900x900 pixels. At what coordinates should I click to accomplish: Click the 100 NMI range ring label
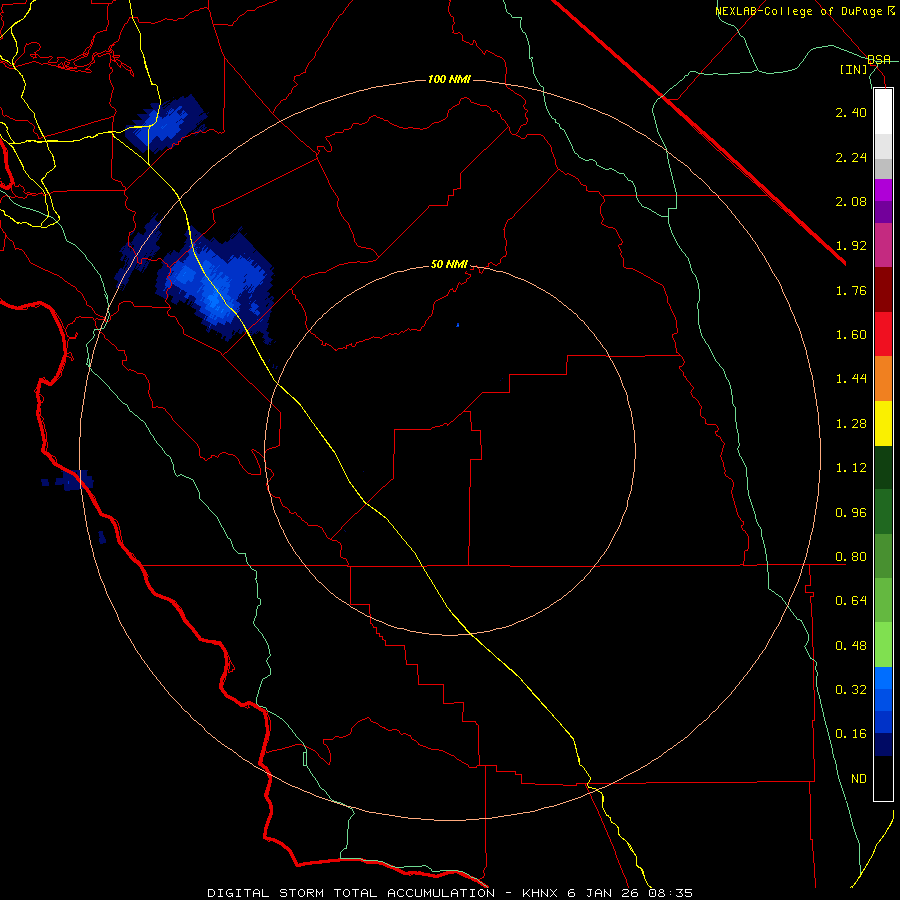pyautogui.click(x=449, y=79)
